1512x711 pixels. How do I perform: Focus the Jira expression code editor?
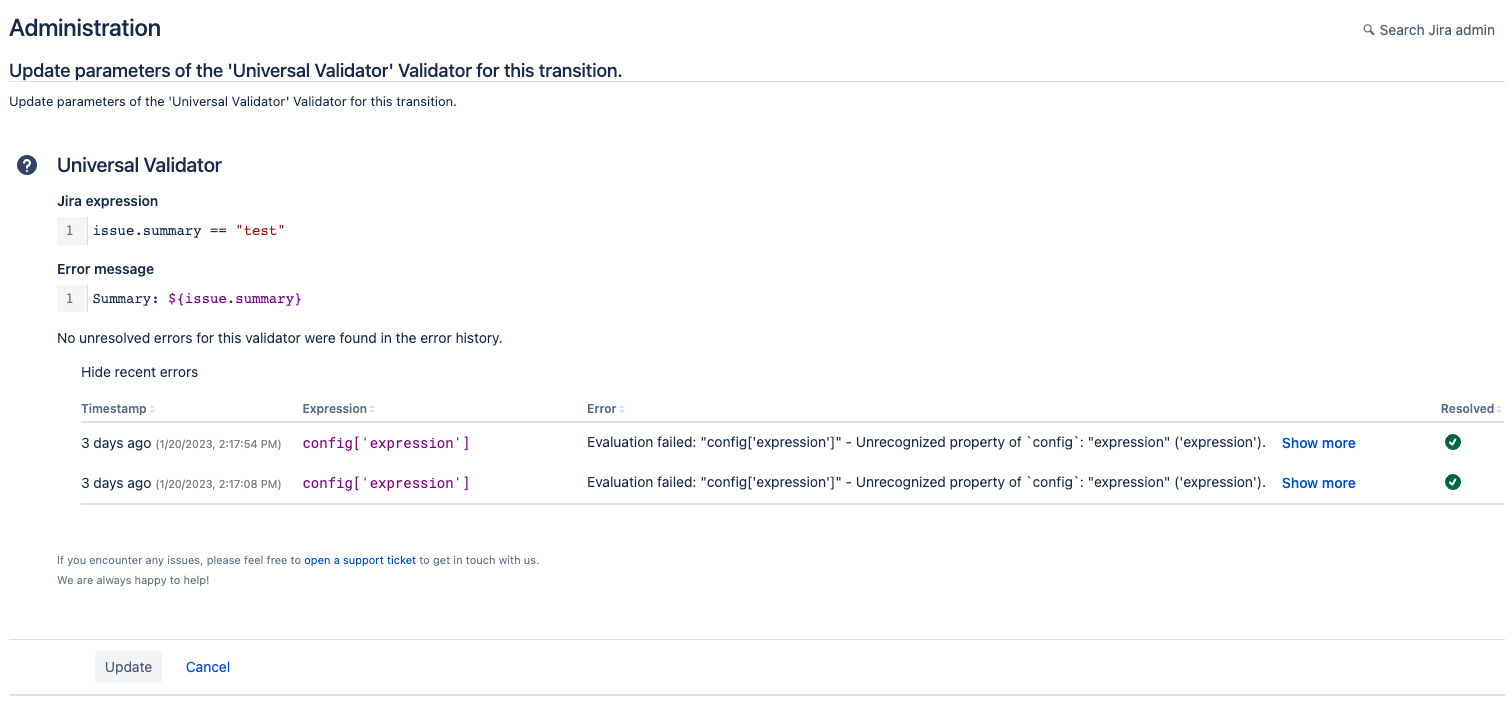pos(400,231)
